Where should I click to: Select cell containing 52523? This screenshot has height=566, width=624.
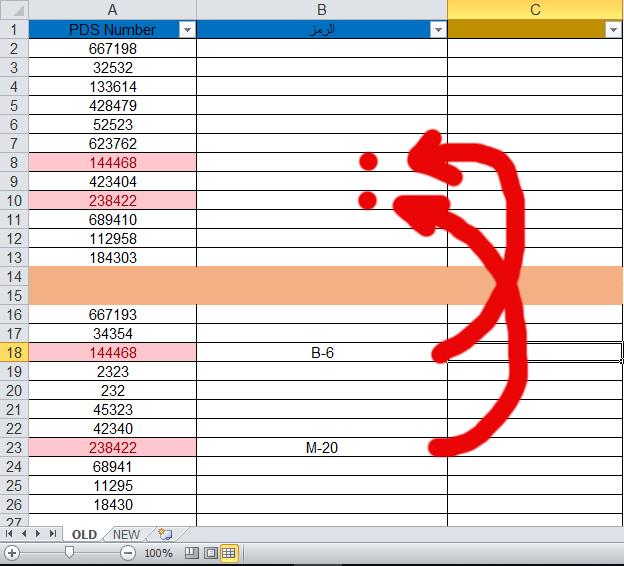pos(113,125)
